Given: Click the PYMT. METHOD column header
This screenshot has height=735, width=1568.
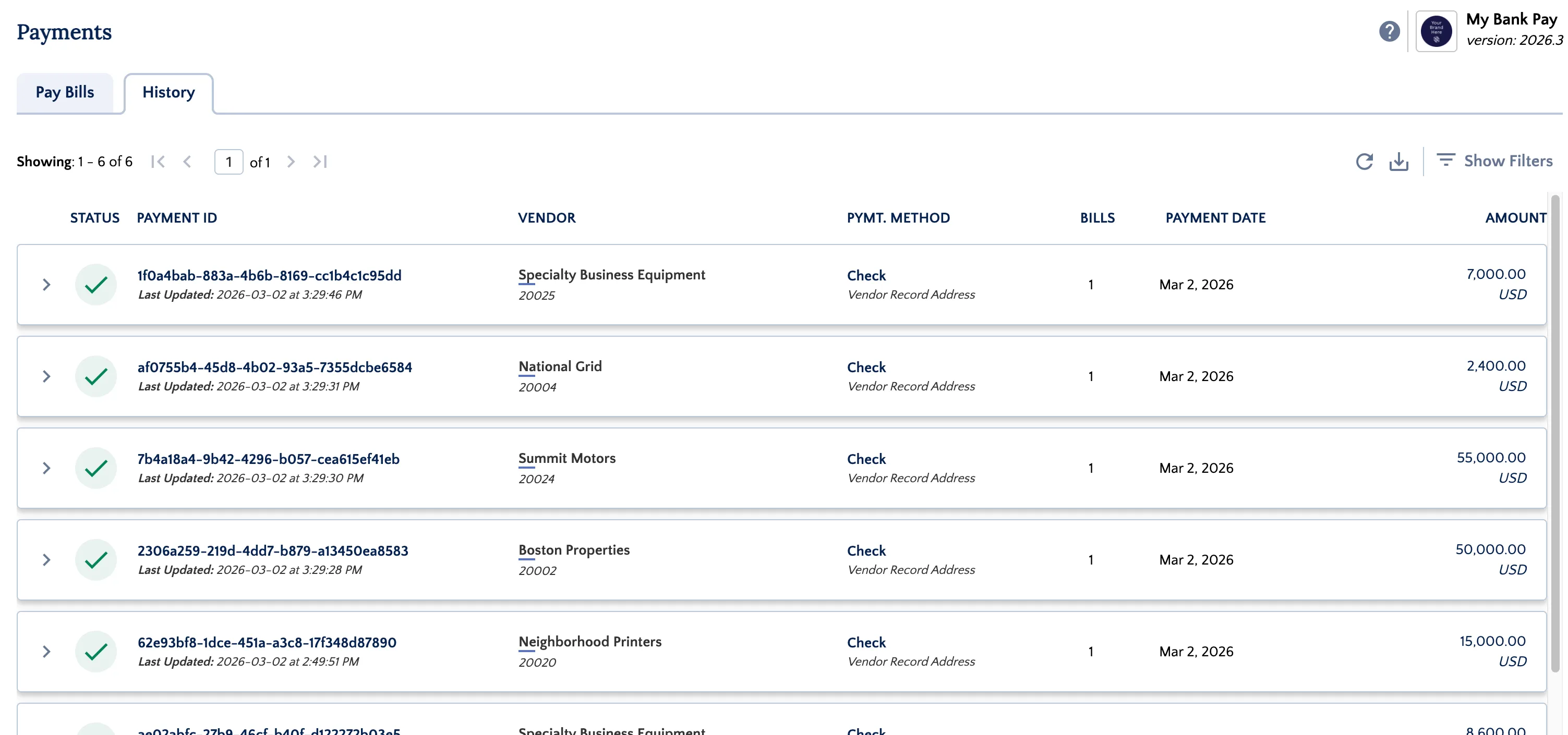Looking at the screenshot, I should (x=898, y=218).
